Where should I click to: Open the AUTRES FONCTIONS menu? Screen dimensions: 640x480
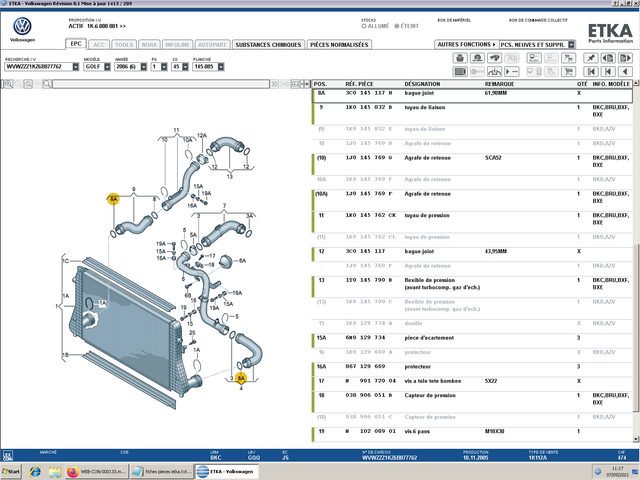coord(466,44)
